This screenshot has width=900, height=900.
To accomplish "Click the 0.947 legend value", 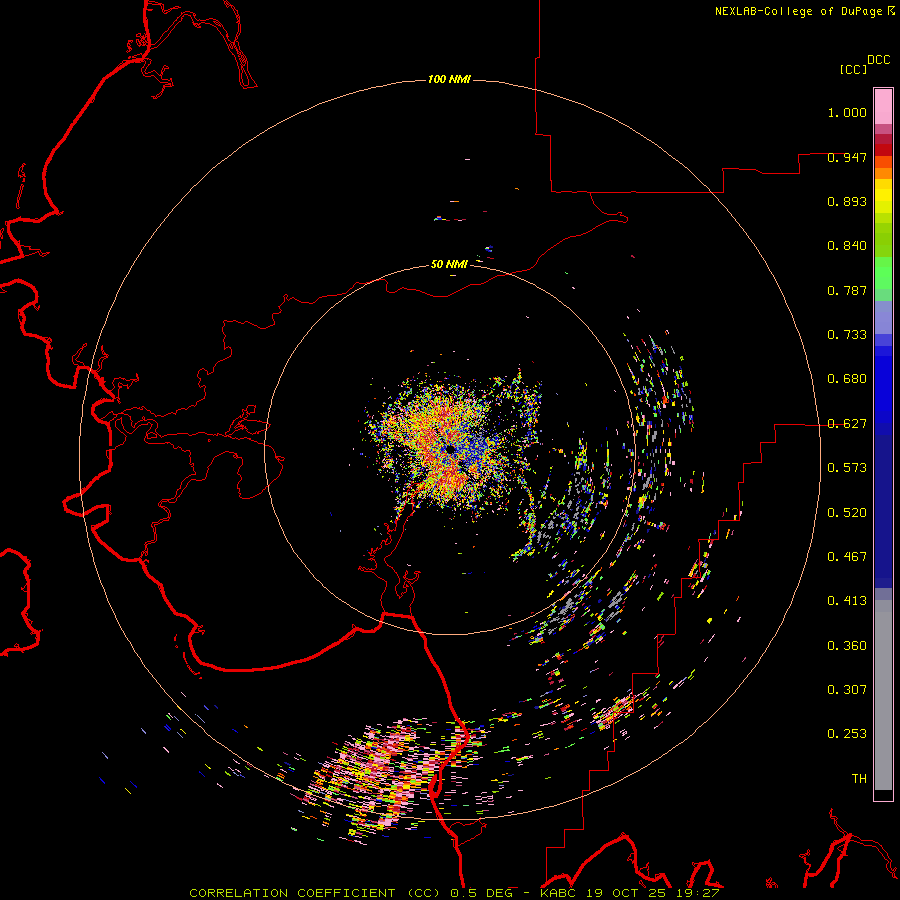I will click(x=847, y=157).
